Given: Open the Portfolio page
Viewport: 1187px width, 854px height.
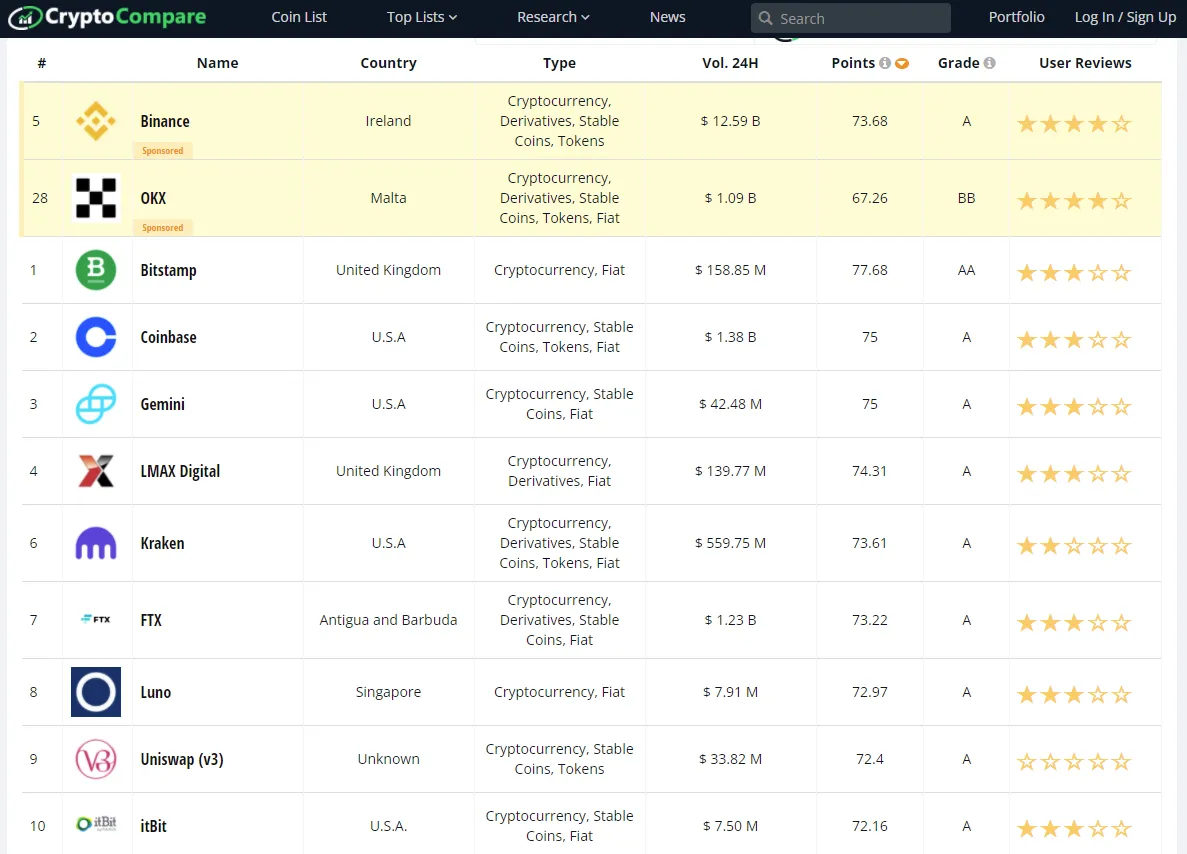Looking at the screenshot, I should [1017, 17].
